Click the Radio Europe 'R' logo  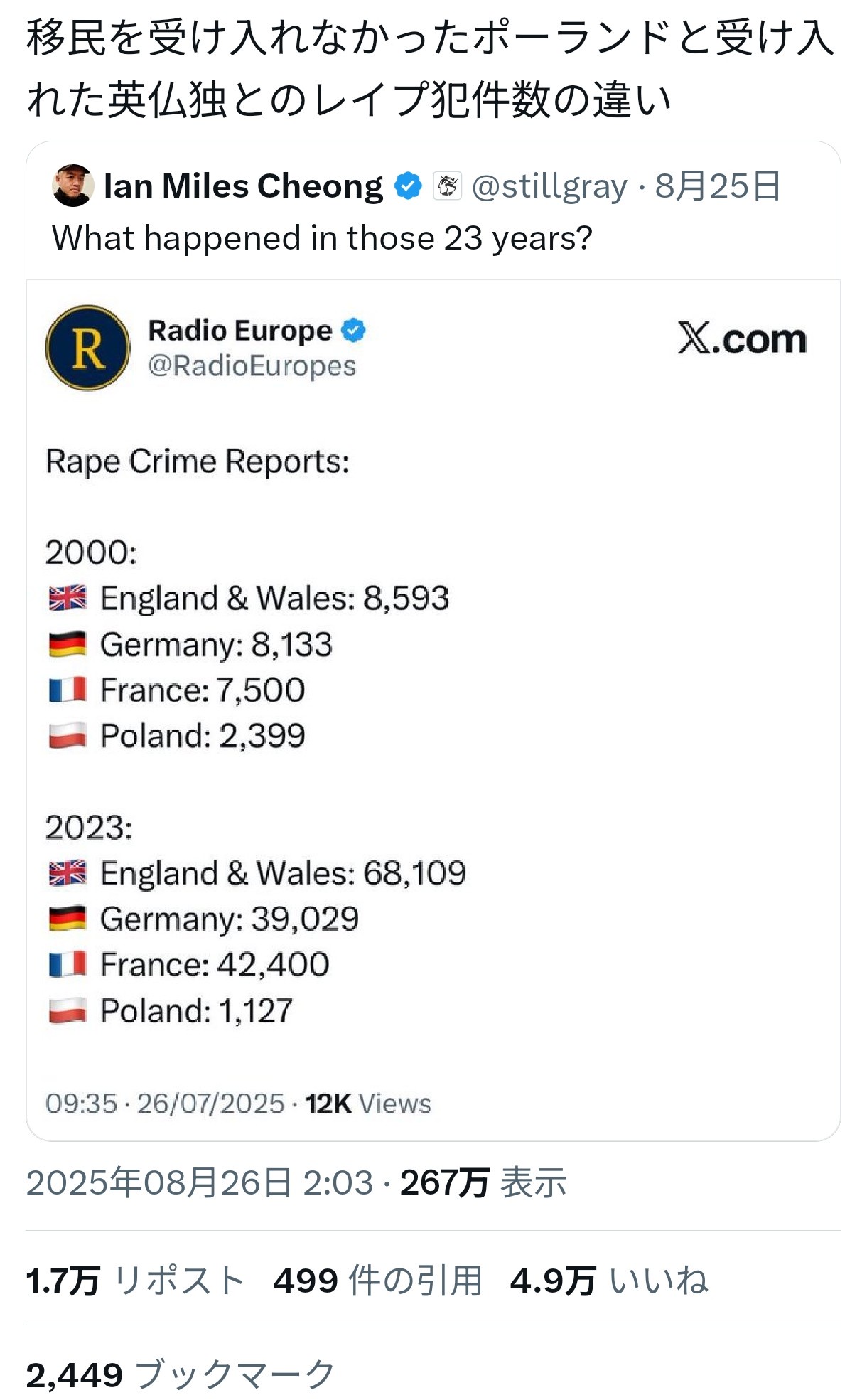point(88,348)
